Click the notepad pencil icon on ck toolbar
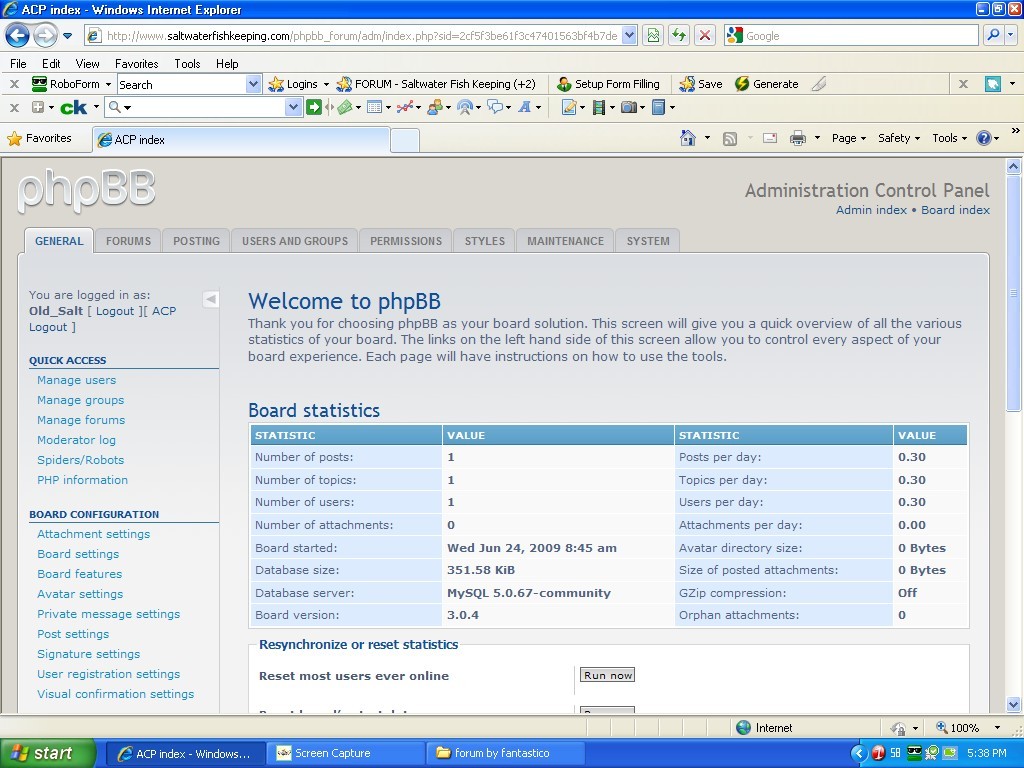1024x768 pixels. (569, 107)
